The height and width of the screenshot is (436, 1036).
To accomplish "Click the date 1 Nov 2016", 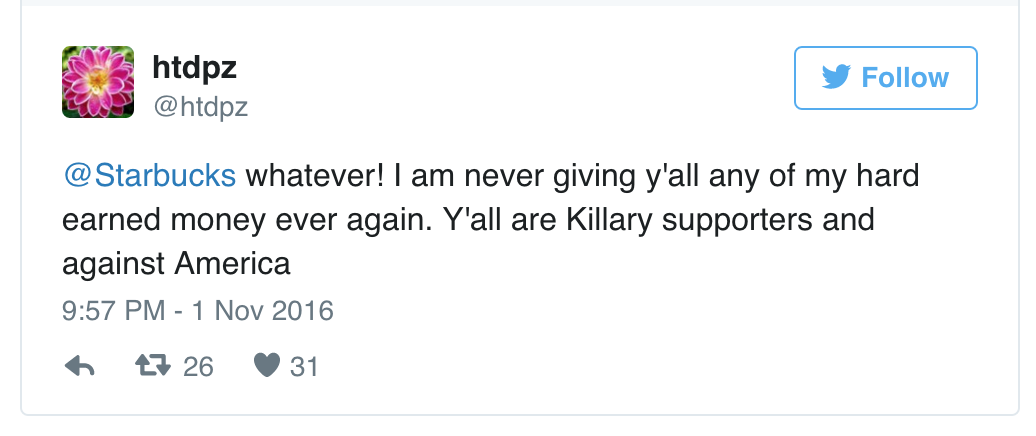I will 261,311.
